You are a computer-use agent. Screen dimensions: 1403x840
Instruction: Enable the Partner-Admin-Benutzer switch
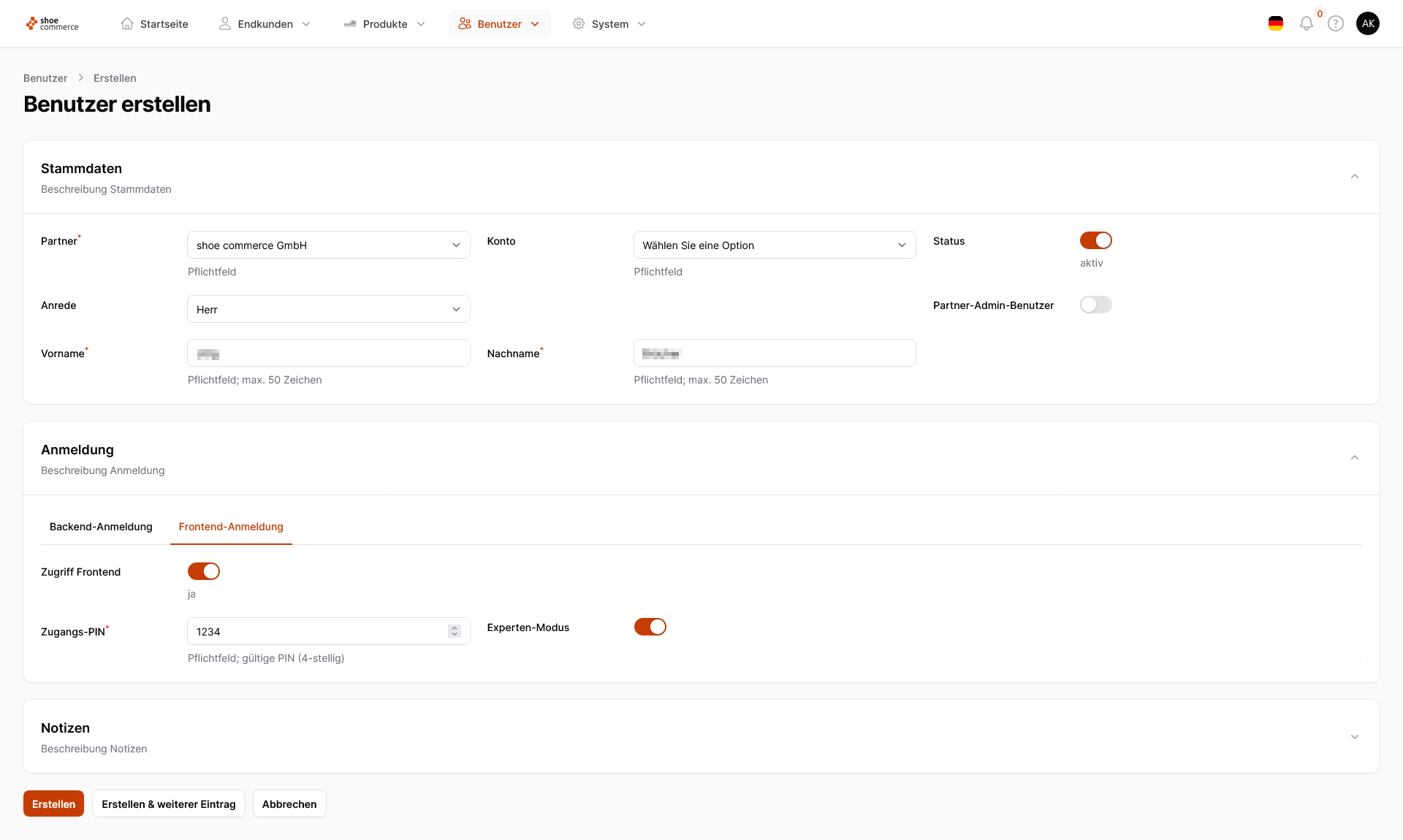[1095, 305]
